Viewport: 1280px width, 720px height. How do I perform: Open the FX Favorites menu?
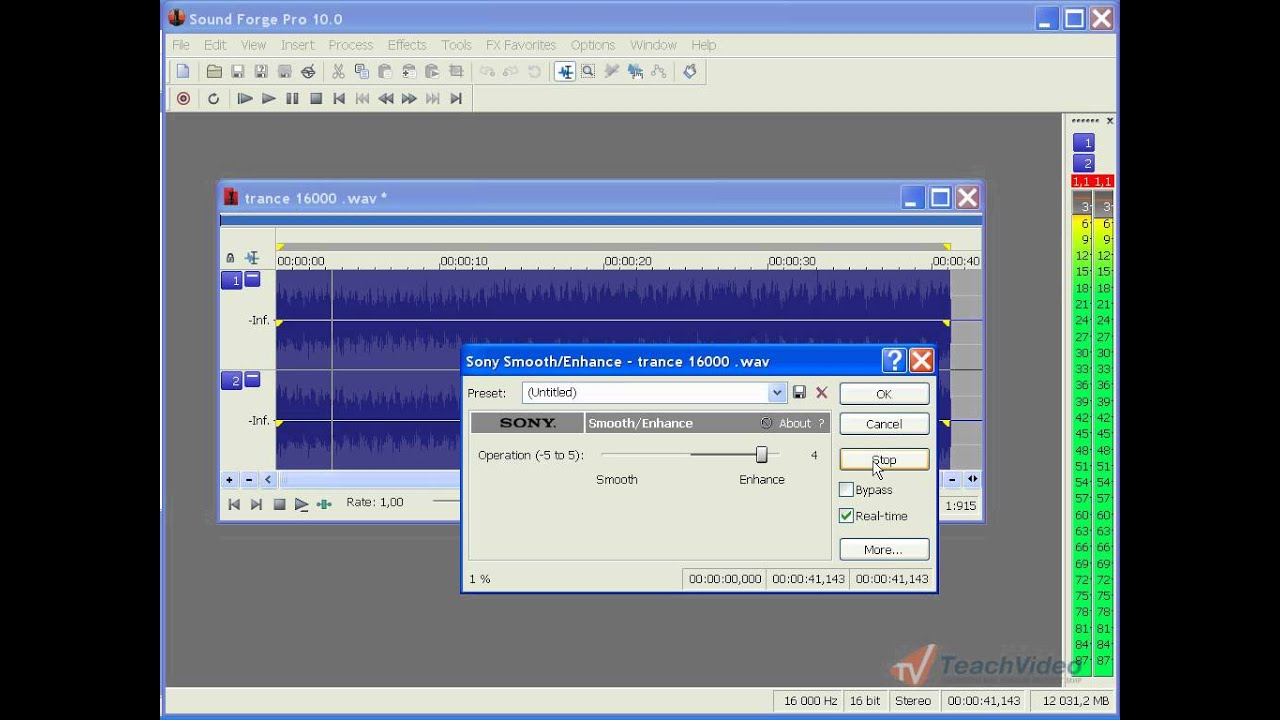(521, 45)
